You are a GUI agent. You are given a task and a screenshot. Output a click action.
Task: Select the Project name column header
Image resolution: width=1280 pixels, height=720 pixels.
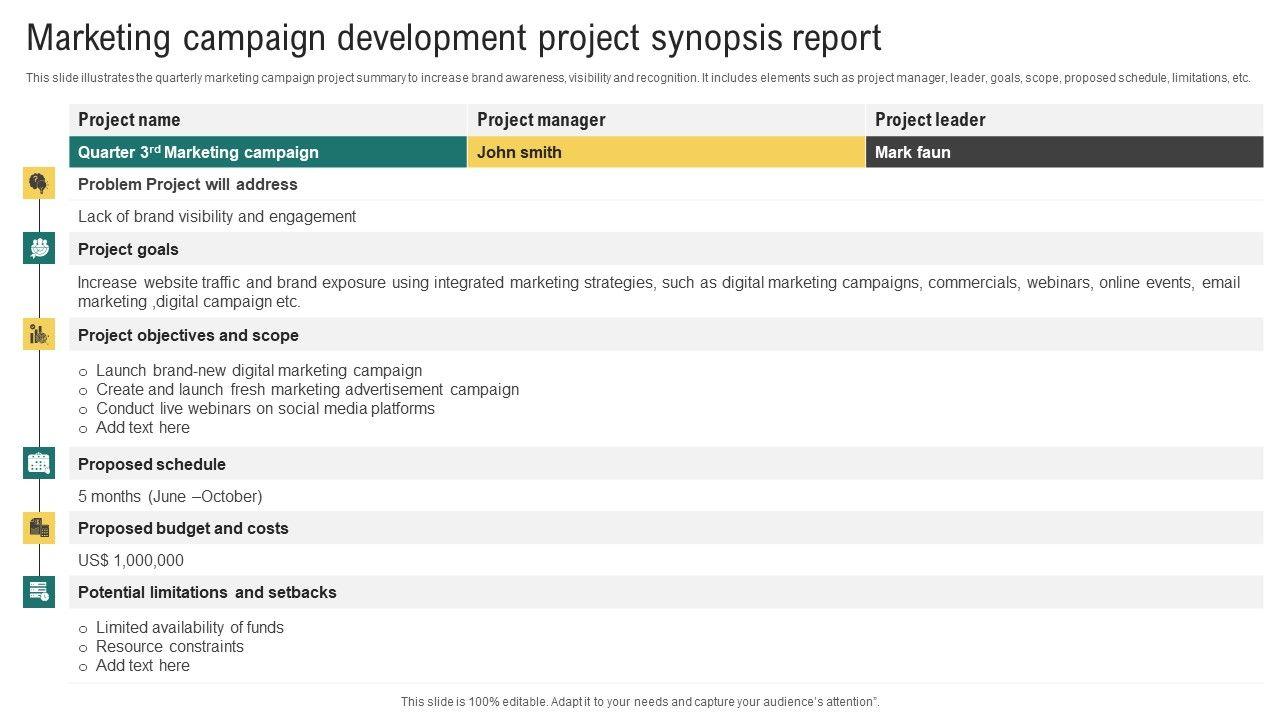tap(129, 120)
